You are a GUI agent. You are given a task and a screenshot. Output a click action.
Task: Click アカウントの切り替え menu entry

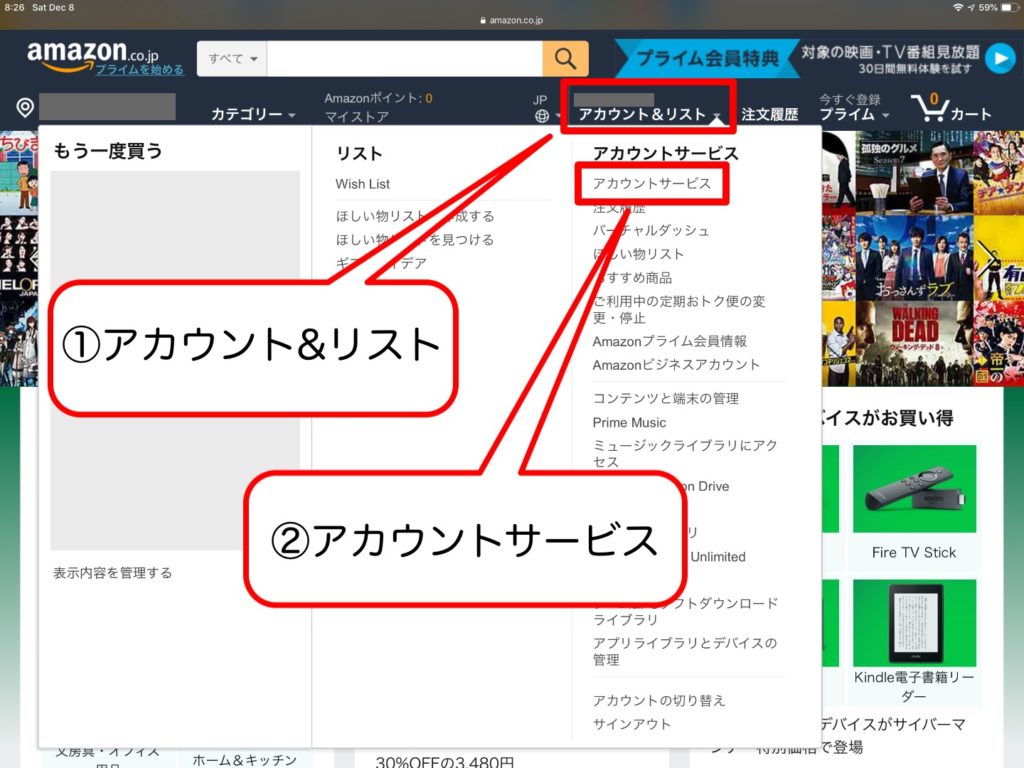click(658, 700)
